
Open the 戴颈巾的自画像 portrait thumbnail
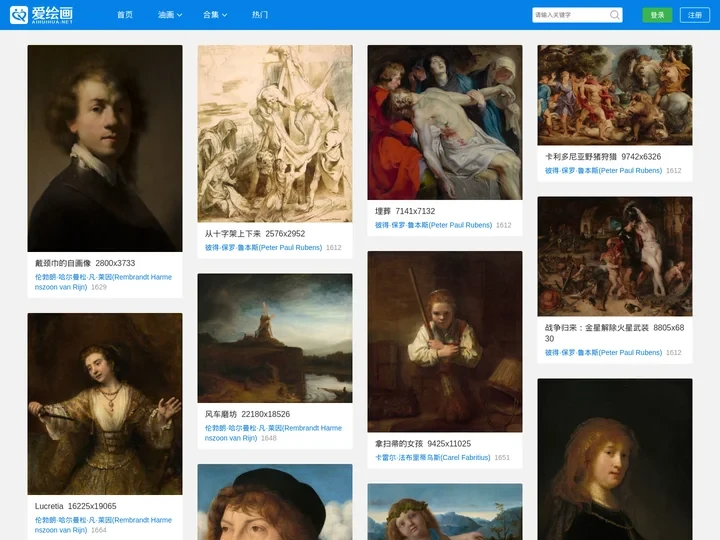(105, 148)
